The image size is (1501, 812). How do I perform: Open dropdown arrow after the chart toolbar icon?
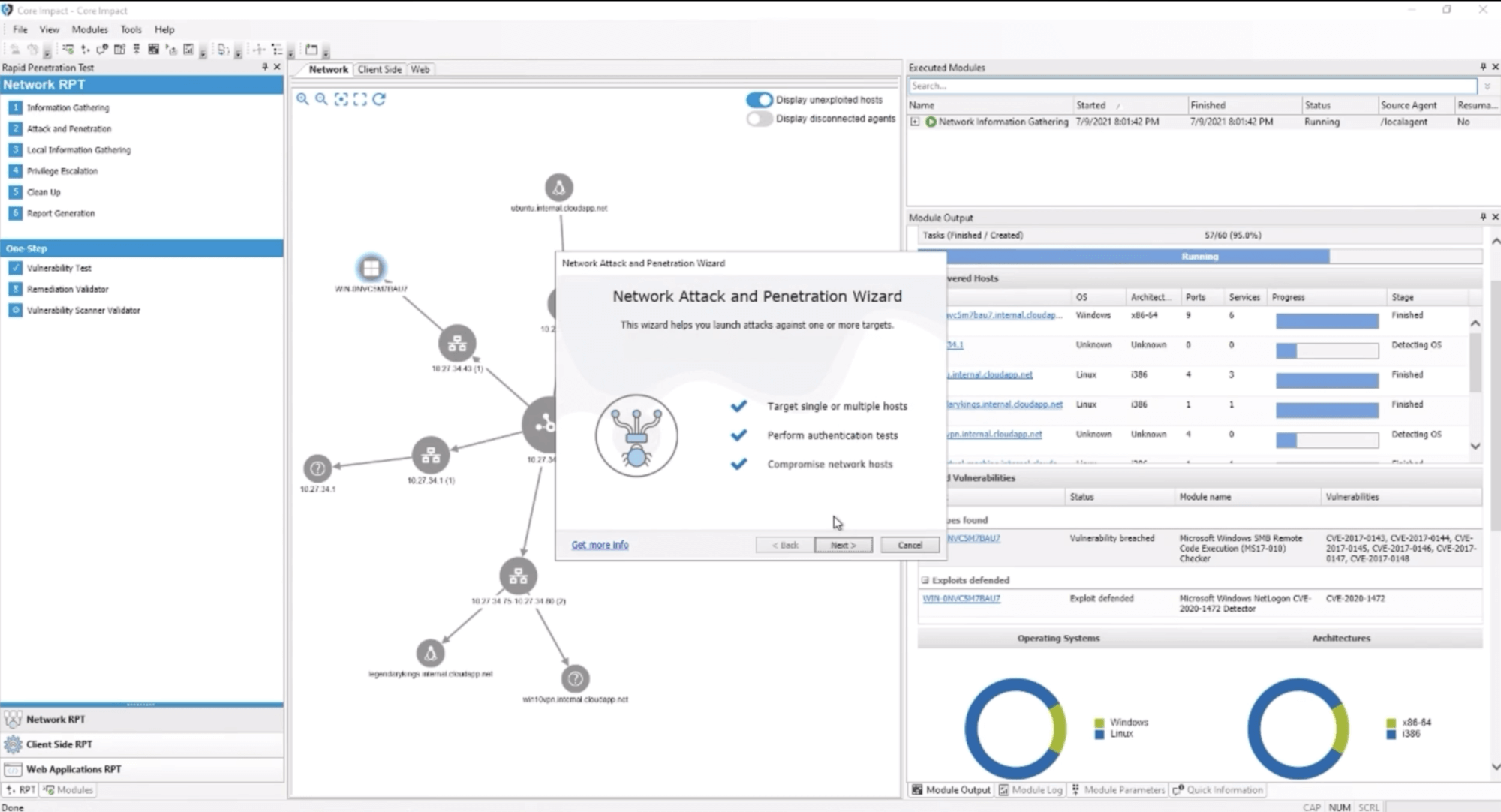(203, 53)
